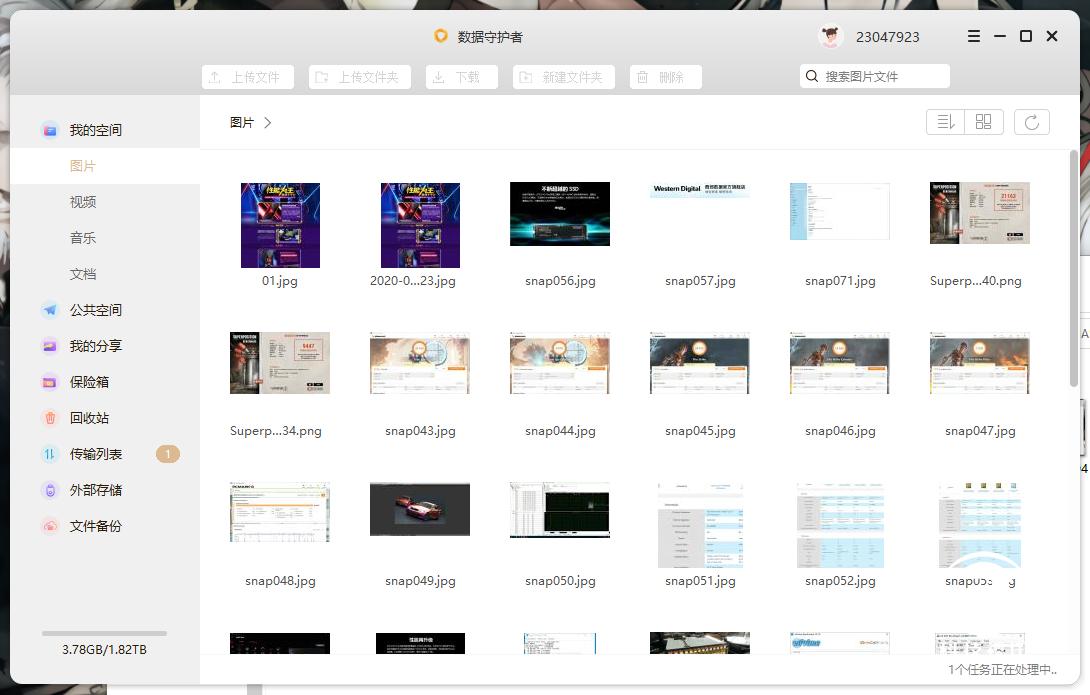Click the 下载 toolbar button
The height and width of the screenshot is (695, 1090).
(x=462, y=77)
